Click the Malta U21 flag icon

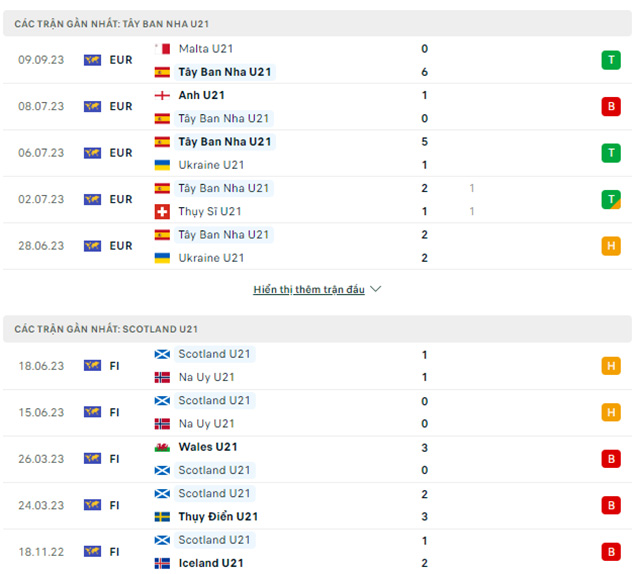(x=162, y=48)
